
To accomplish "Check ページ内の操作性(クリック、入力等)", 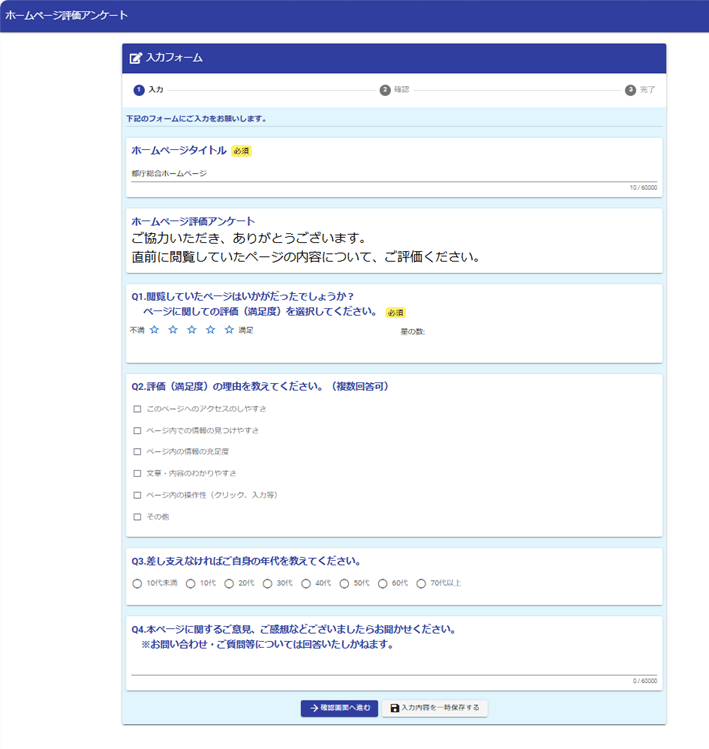I will coord(137,495).
